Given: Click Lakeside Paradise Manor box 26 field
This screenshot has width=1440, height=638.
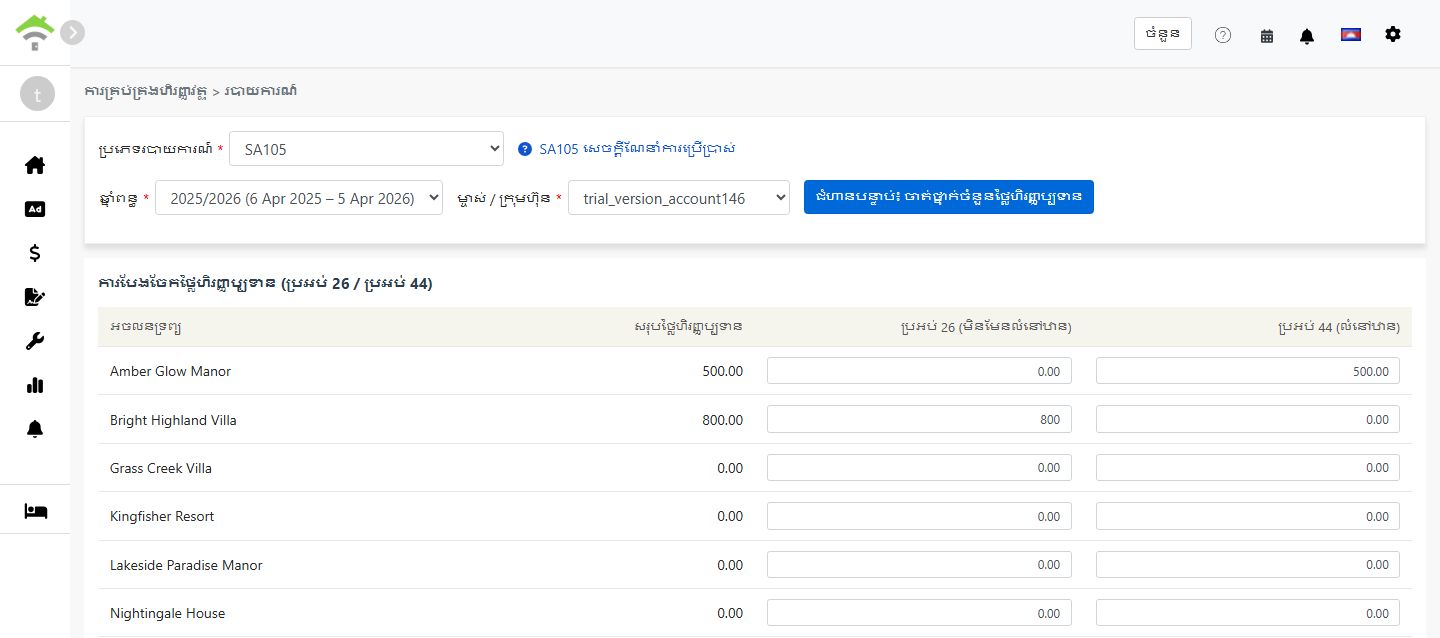Looking at the screenshot, I should tap(919, 564).
